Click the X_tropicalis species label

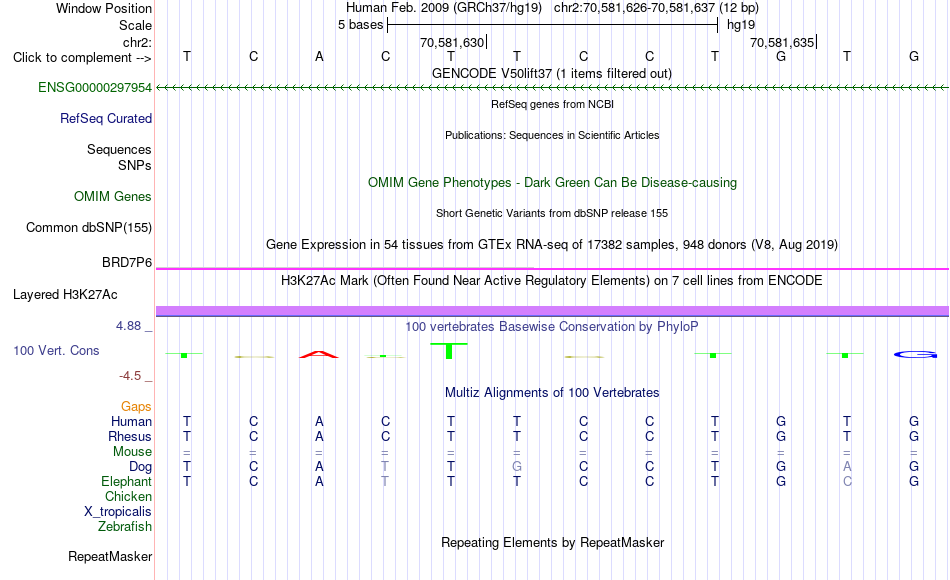[x=118, y=512]
